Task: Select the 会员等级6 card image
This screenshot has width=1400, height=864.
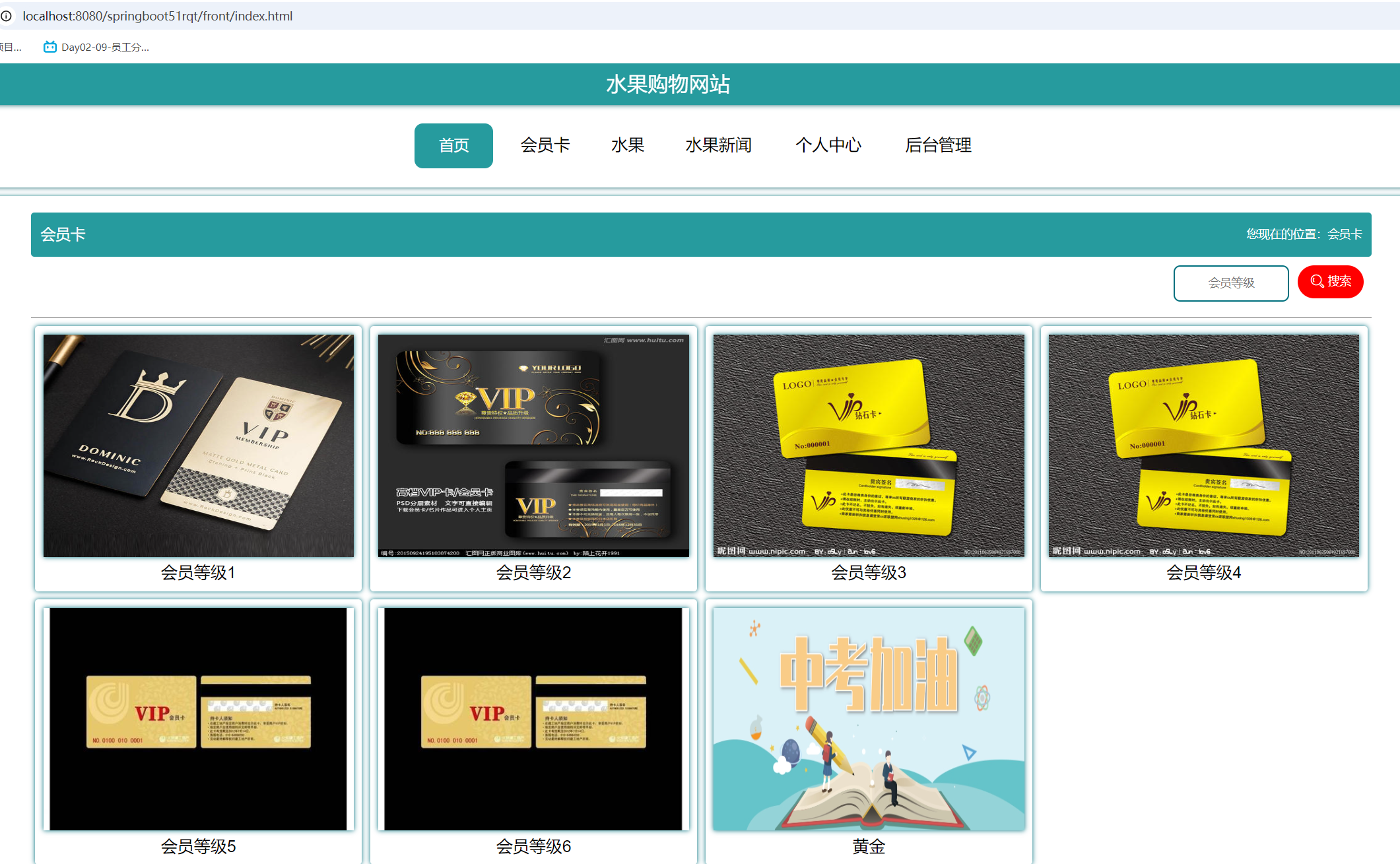Action: coord(533,719)
